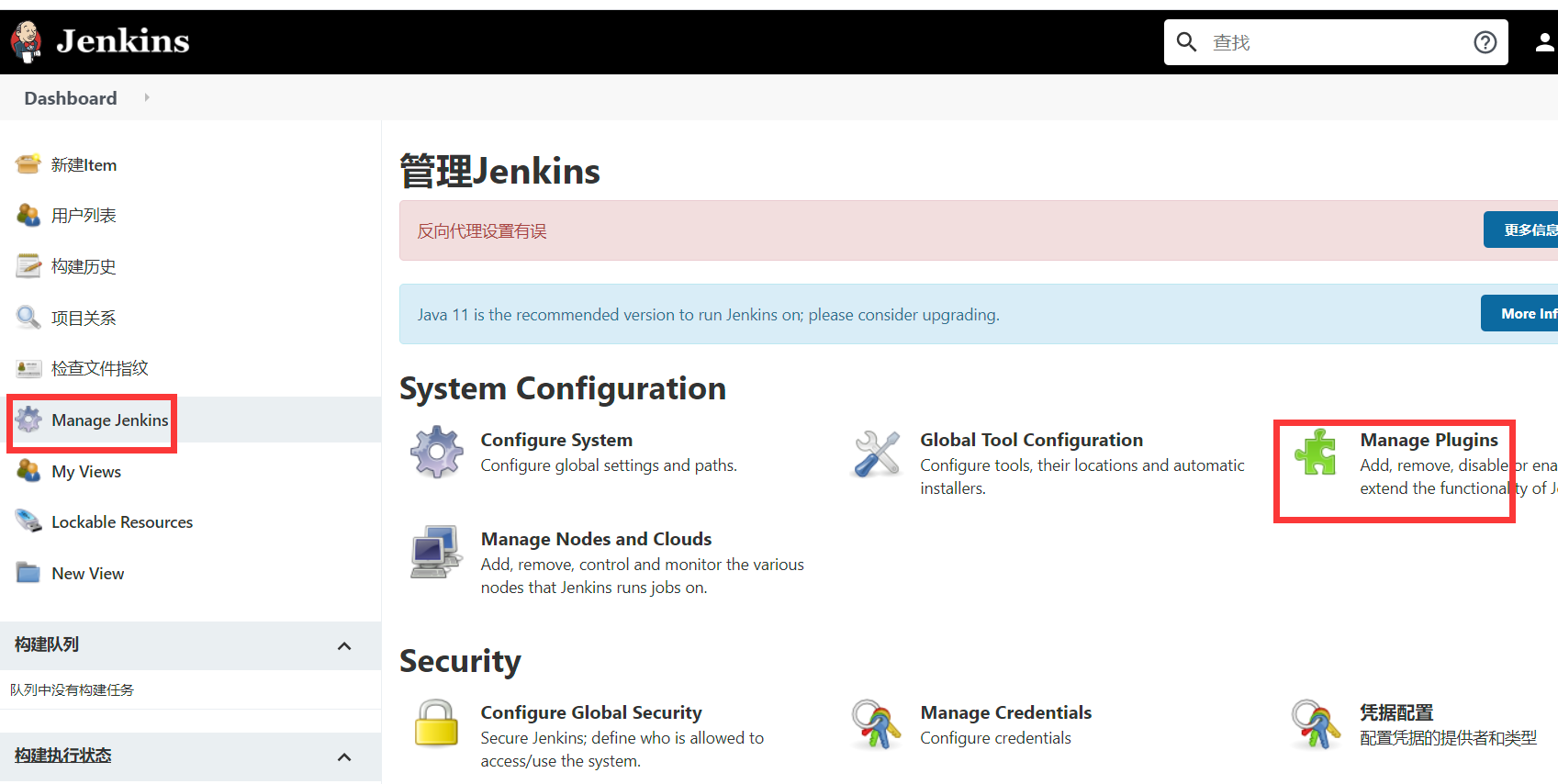Open 构建历史 in the sidebar
The width and height of the screenshot is (1558, 784).
[84, 267]
